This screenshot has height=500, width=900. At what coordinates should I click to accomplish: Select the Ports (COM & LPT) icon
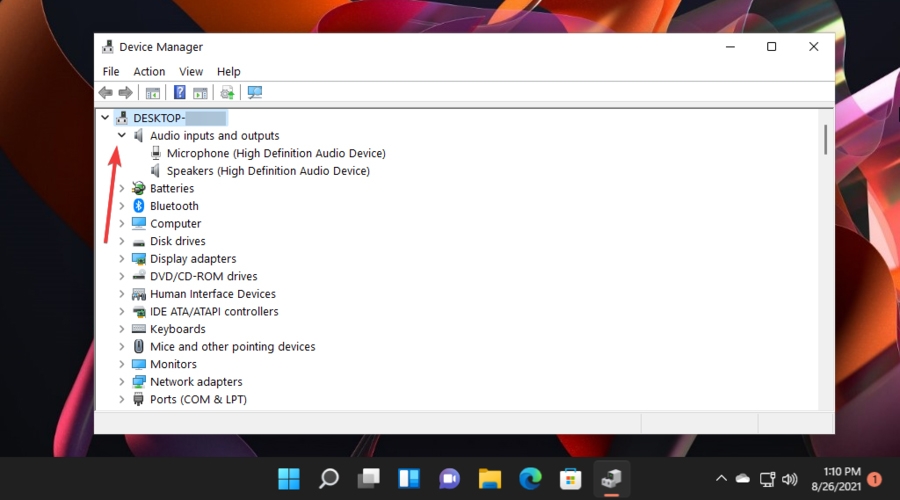tap(138, 399)
